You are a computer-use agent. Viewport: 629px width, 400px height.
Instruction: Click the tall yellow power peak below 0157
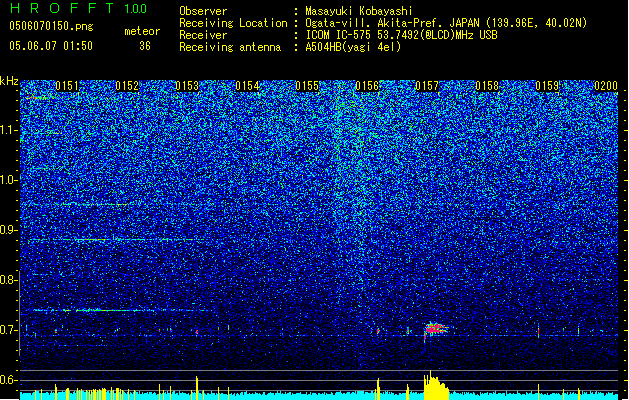point(436,385)
